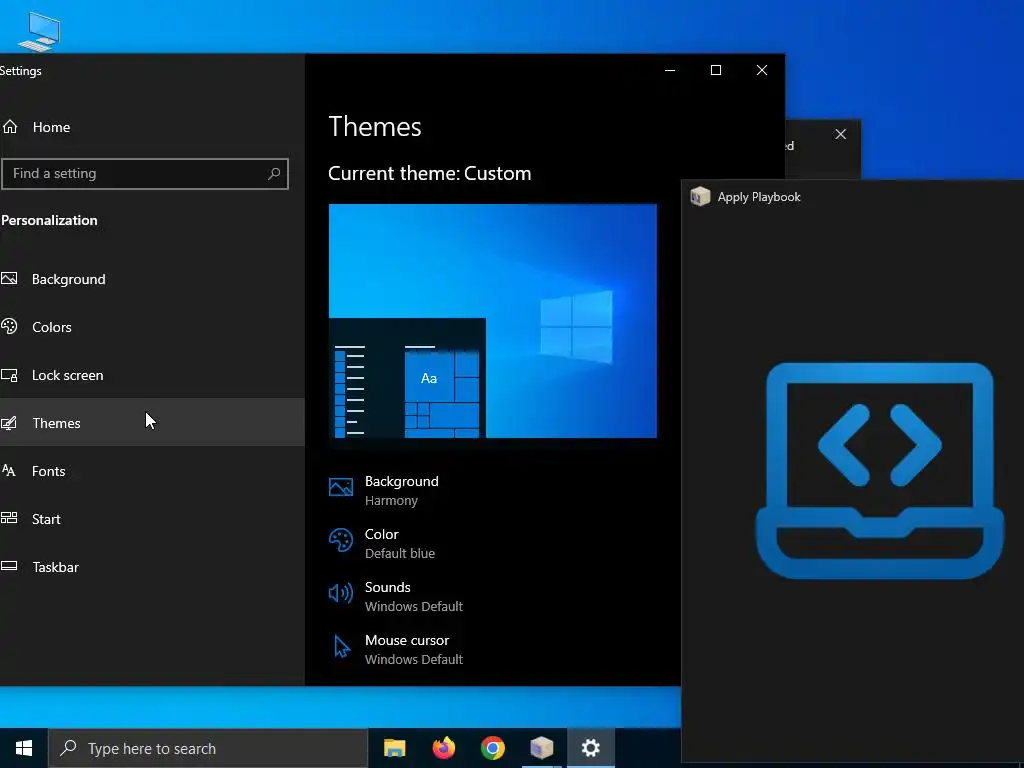
Task: Open the Fonts settings page
Action: tap(152, 471)
